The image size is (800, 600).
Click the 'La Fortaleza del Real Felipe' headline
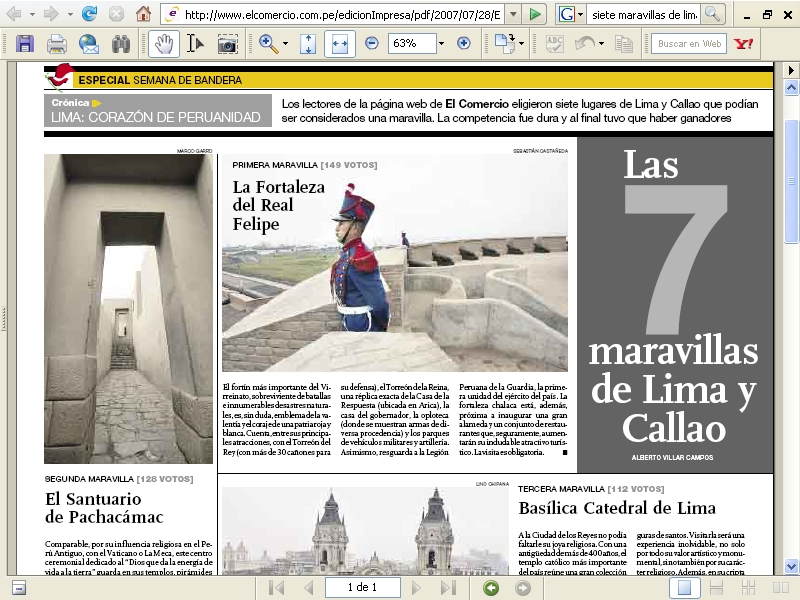[279, 206]
